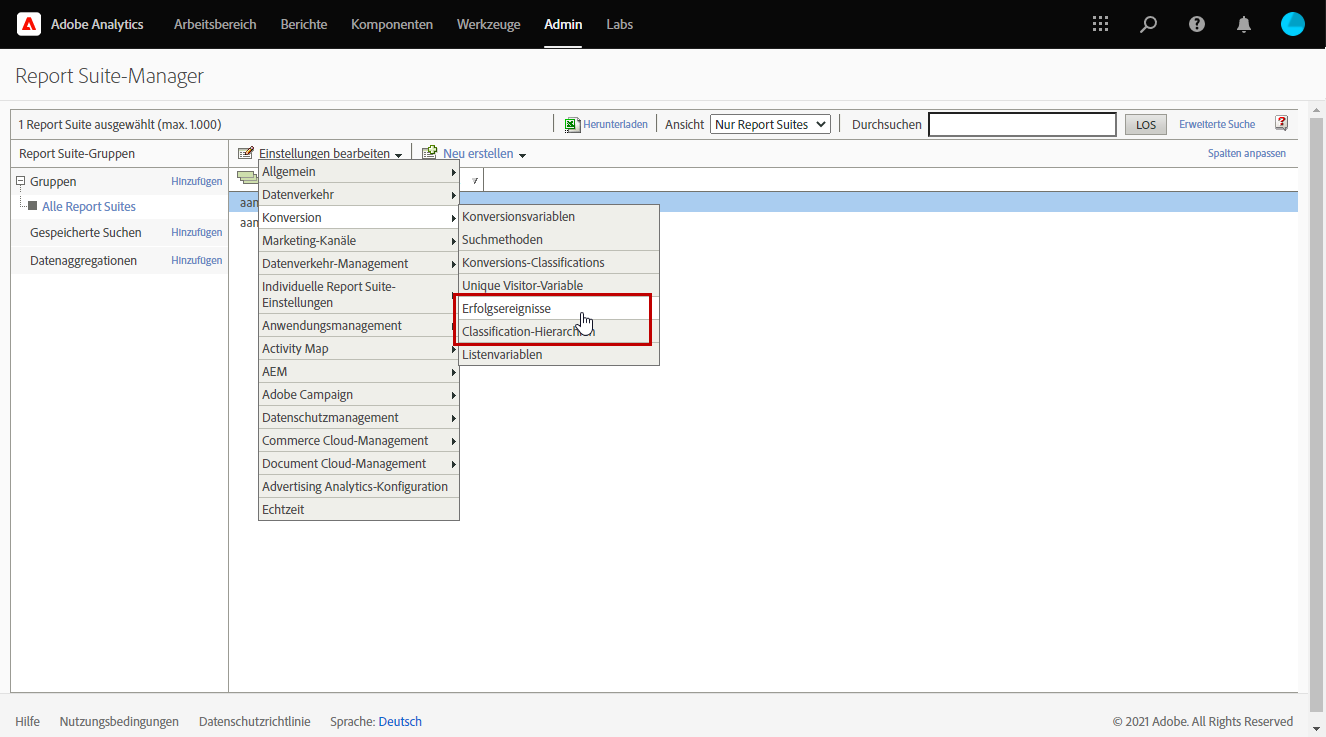
Task: Open the Nutzungsbedingungen footer link
Action: click(x=119, y=722)
